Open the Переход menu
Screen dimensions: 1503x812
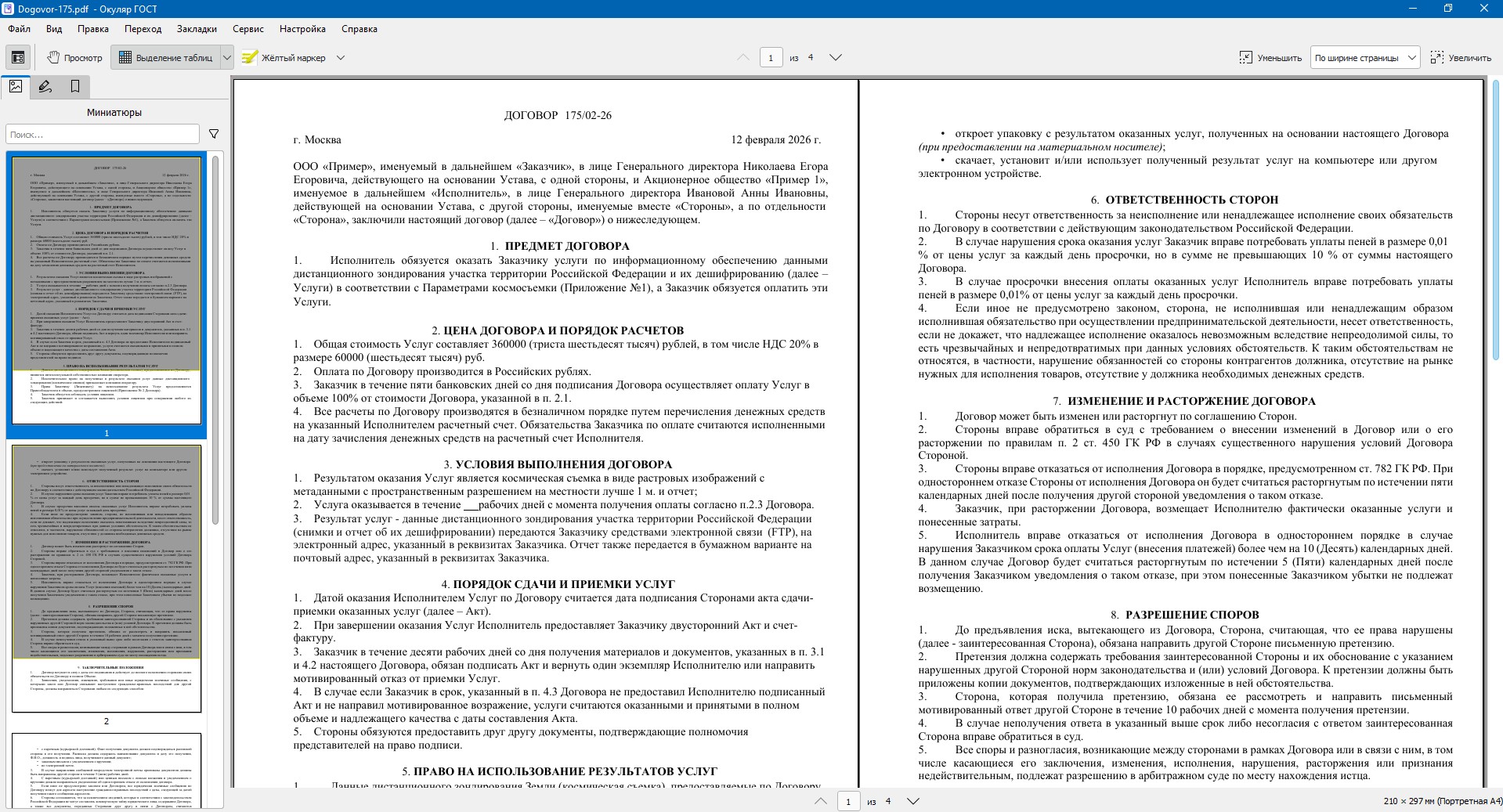pyautogui.click(x=143, y=29)
